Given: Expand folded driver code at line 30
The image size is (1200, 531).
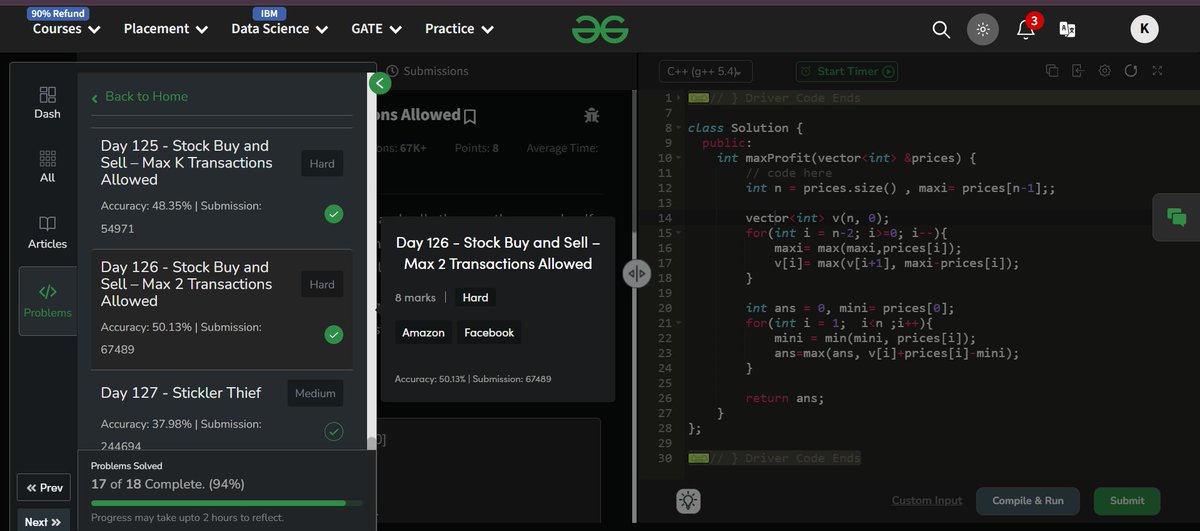Looking at the screenshot, I should click(699, 458).
